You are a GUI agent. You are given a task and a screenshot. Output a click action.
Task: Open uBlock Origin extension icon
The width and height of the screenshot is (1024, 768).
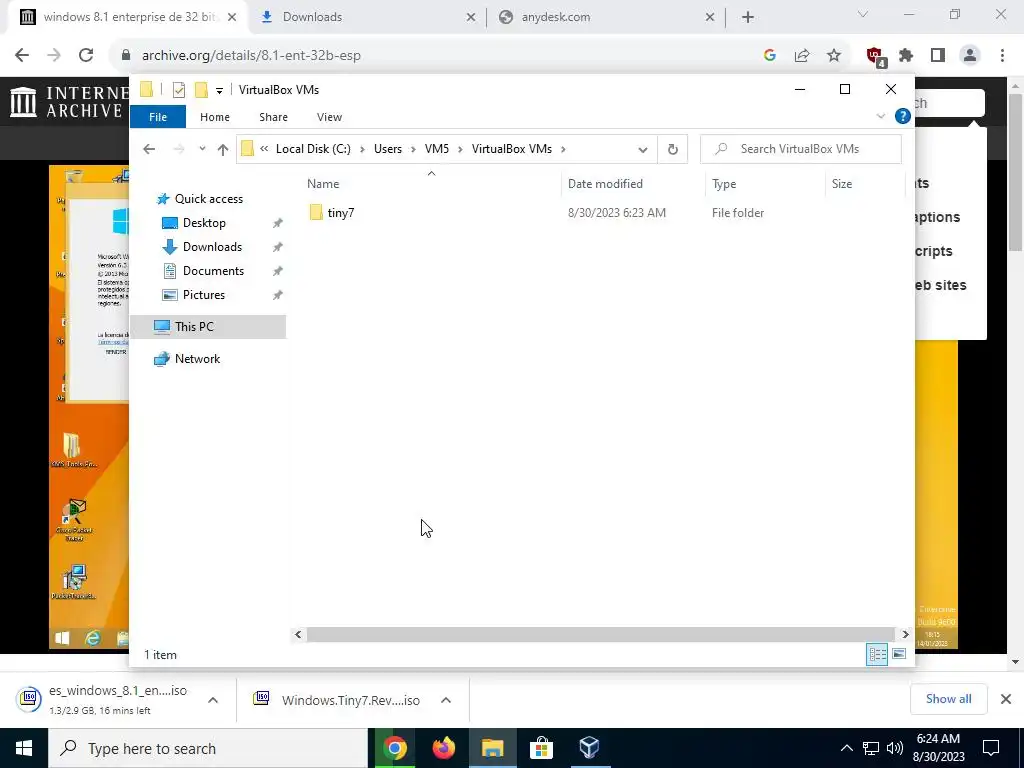[x=875, y=56]
